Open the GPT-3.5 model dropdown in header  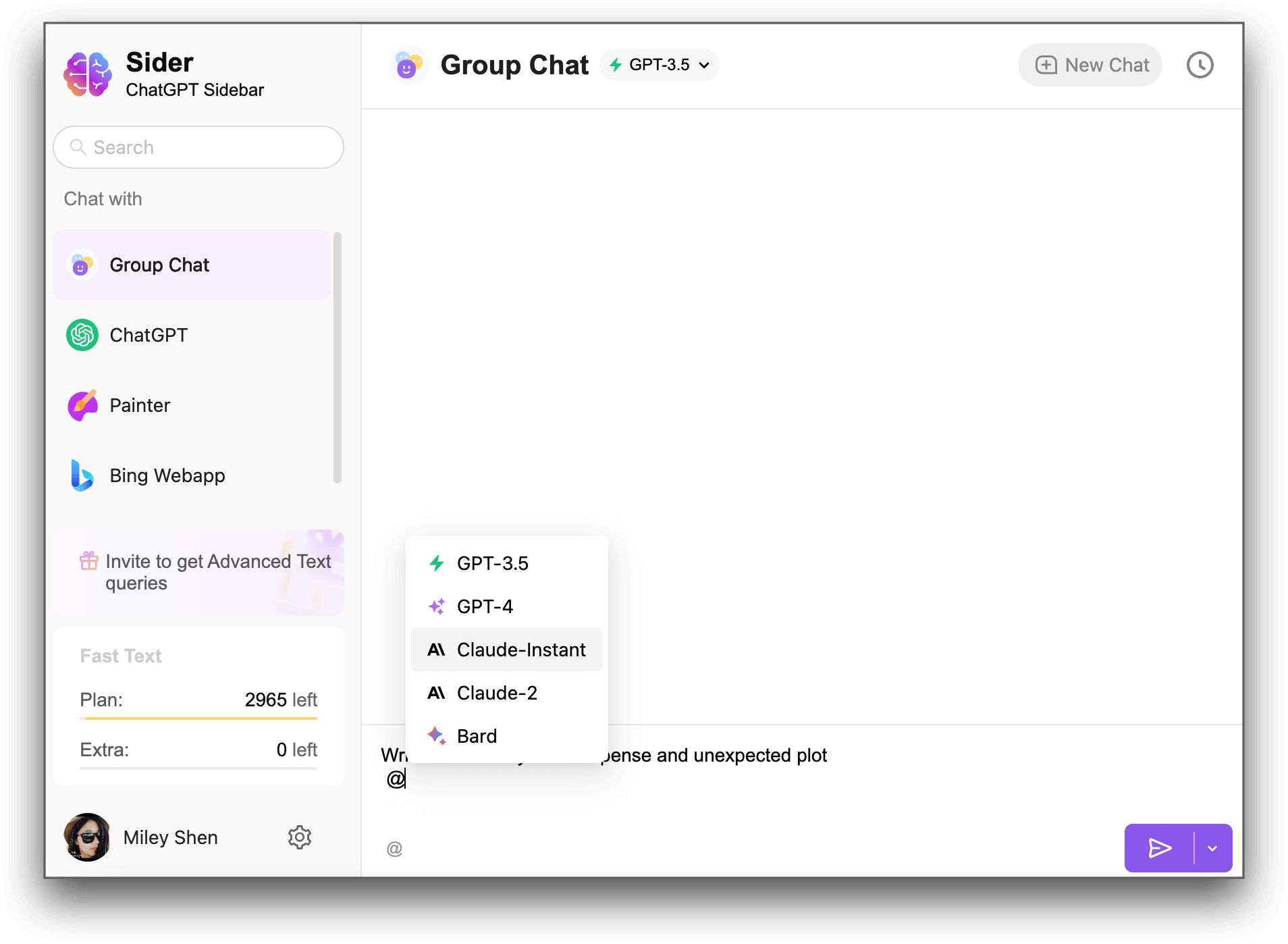(x=660, y=65)
